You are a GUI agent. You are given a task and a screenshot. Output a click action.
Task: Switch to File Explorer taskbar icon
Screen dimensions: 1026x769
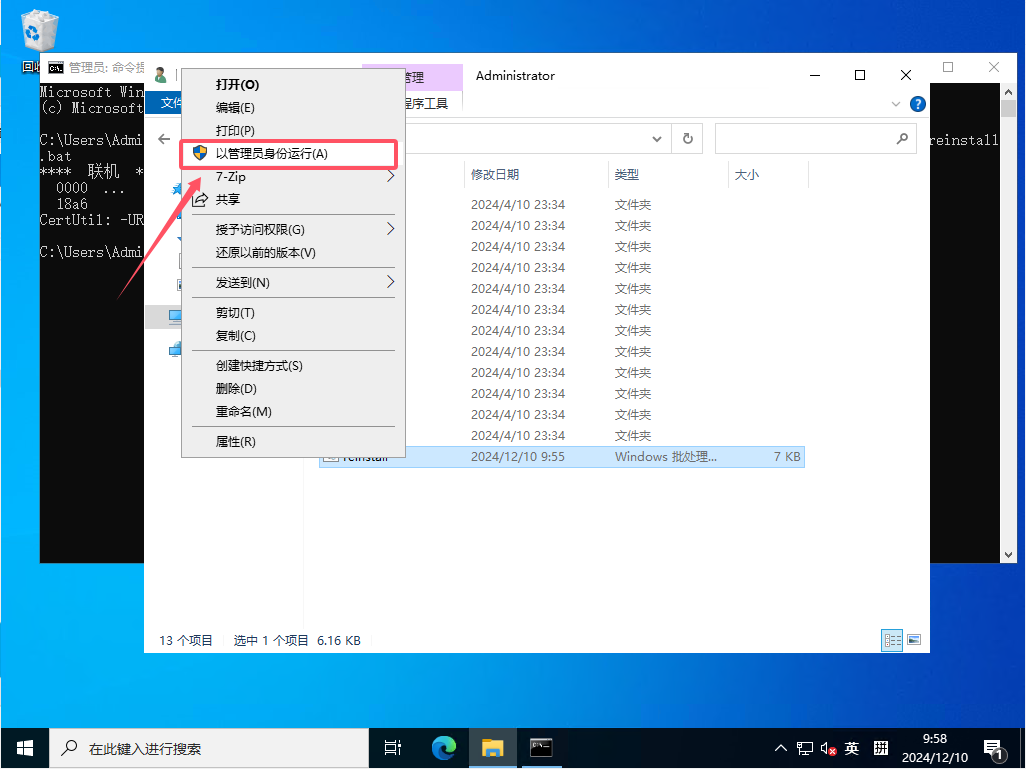(492, 748)
